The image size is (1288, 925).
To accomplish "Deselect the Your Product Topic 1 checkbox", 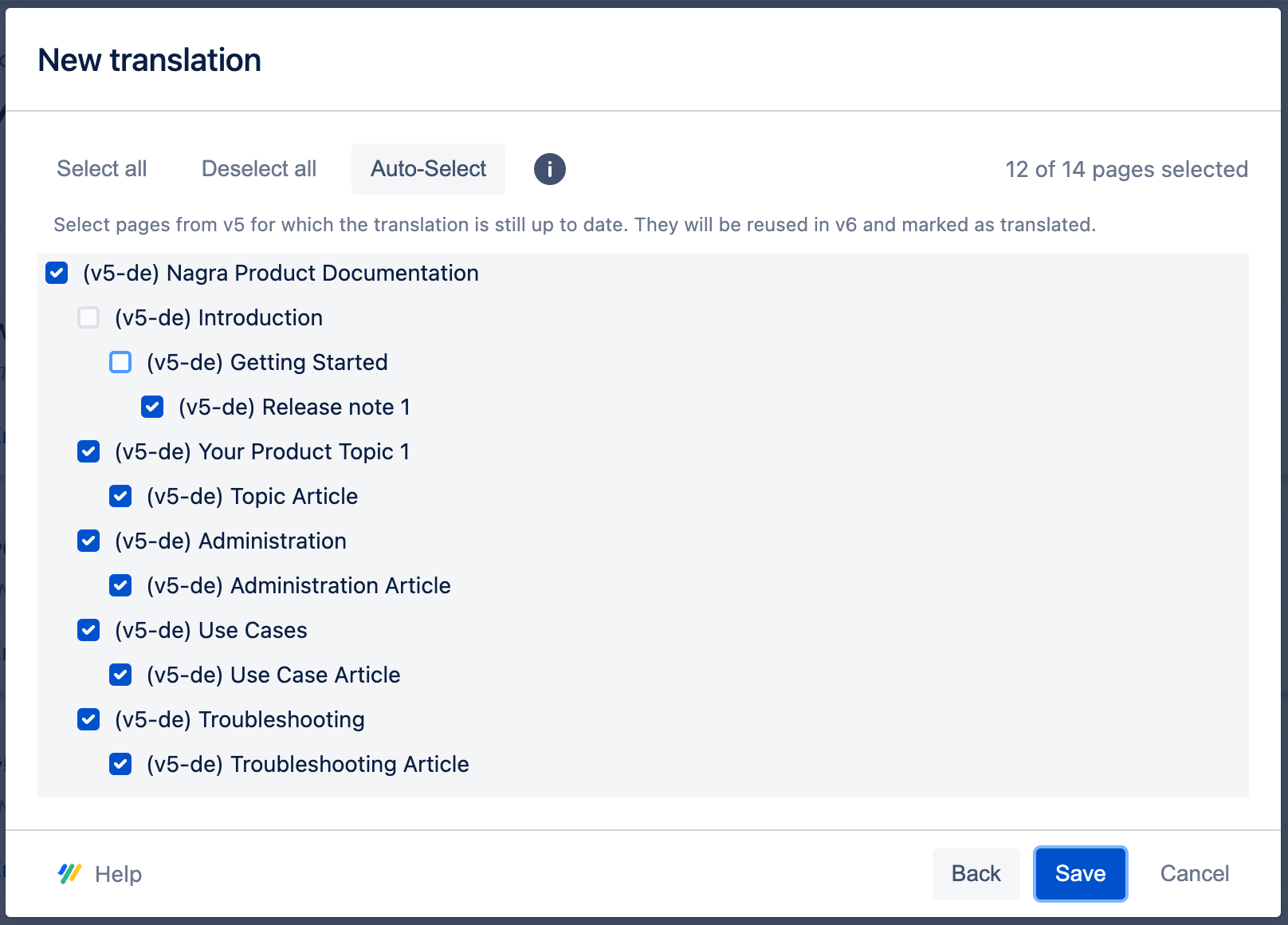I will click(x=88, y=451).
